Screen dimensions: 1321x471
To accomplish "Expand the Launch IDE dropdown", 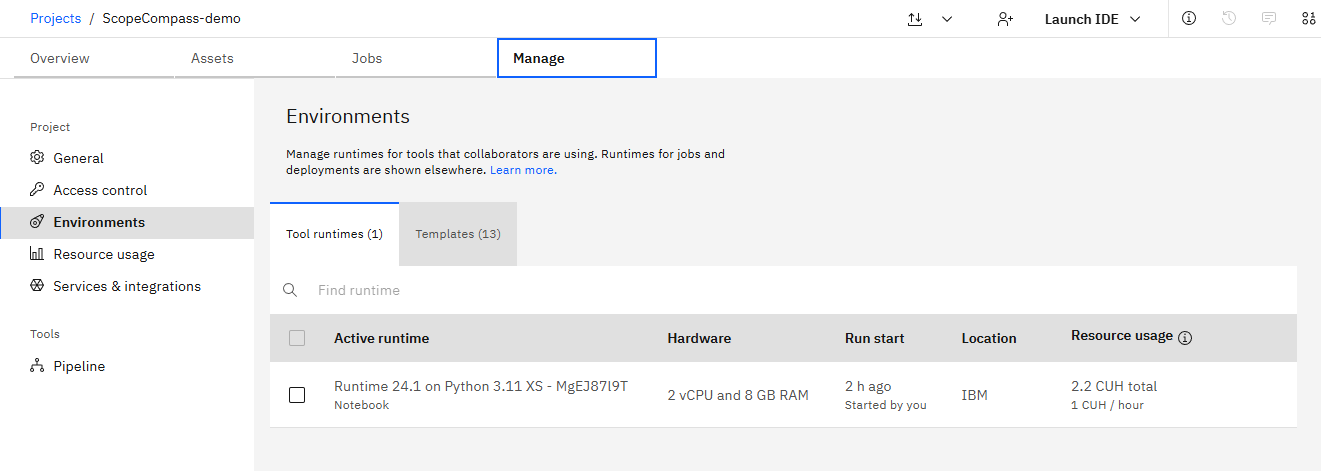I will click(x=1092, y=19).
